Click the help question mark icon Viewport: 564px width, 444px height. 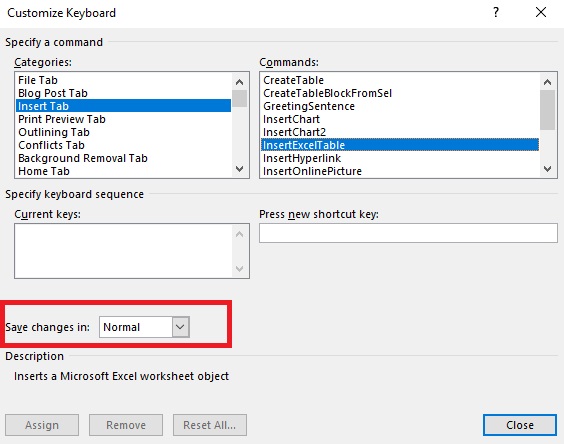click(x=496, y=13)
